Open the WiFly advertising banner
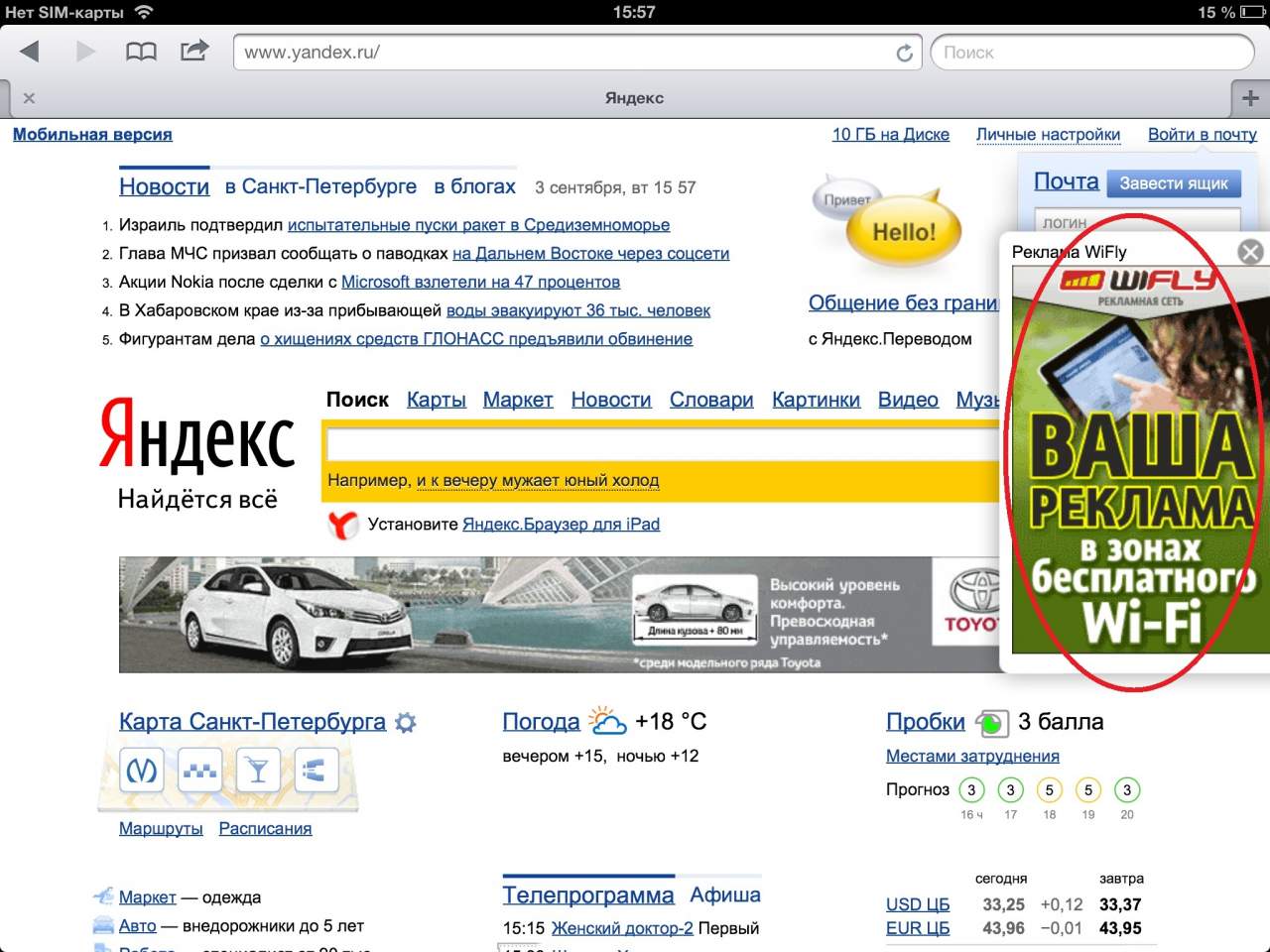This screenshot has width=1270, height=952. click(1141, 459)
